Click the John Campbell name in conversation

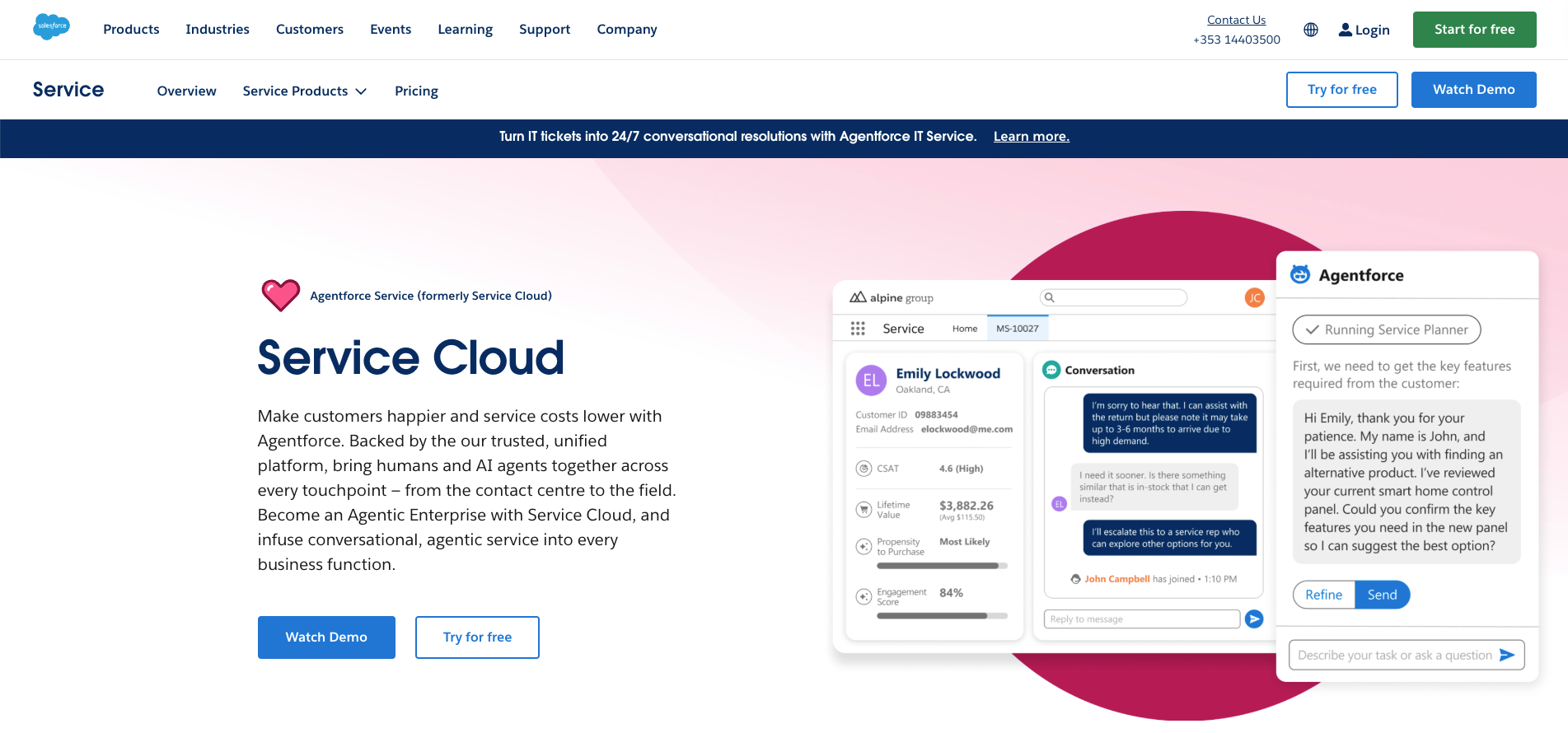[1116, 579]
